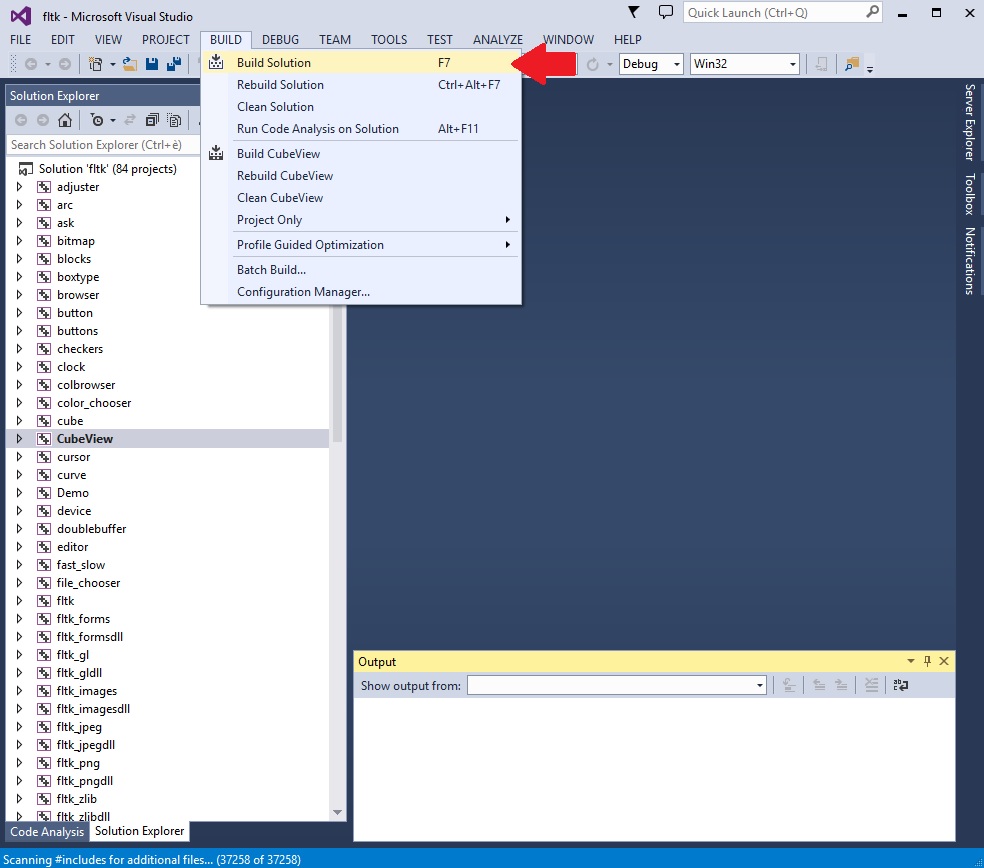Viewport: 984px width, 868px height.
Task: Click the Search Solution Explorer field
Action: coord(103,145)
